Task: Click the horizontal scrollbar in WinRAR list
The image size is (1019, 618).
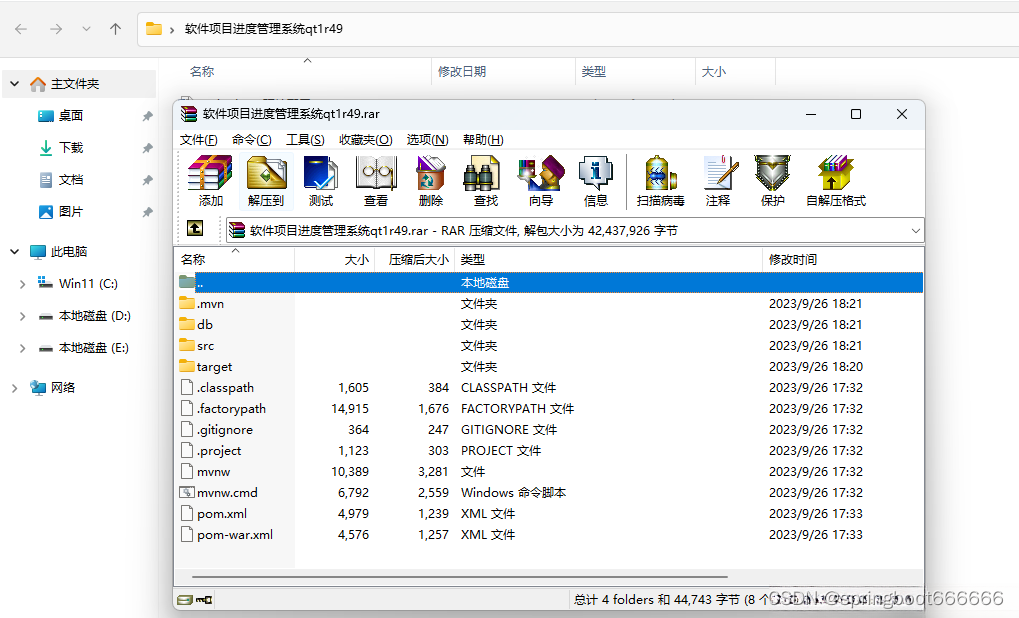Action: (x=460, y=576)
